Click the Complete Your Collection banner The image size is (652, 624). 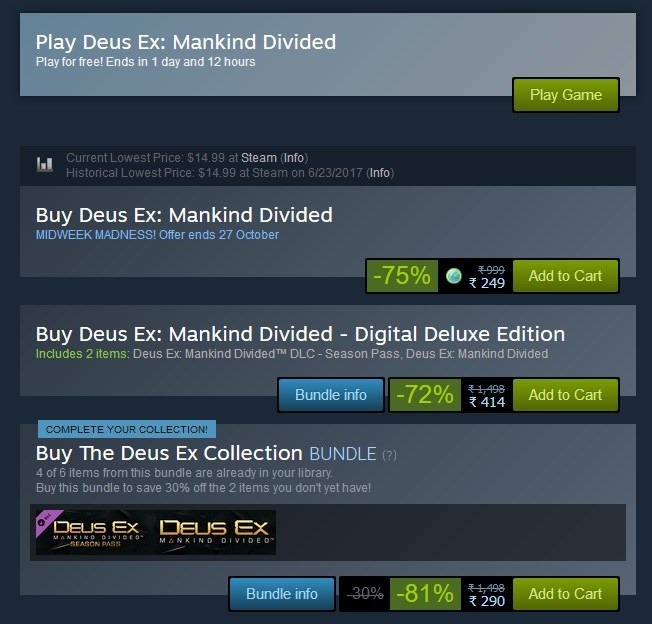click(127, 429)
